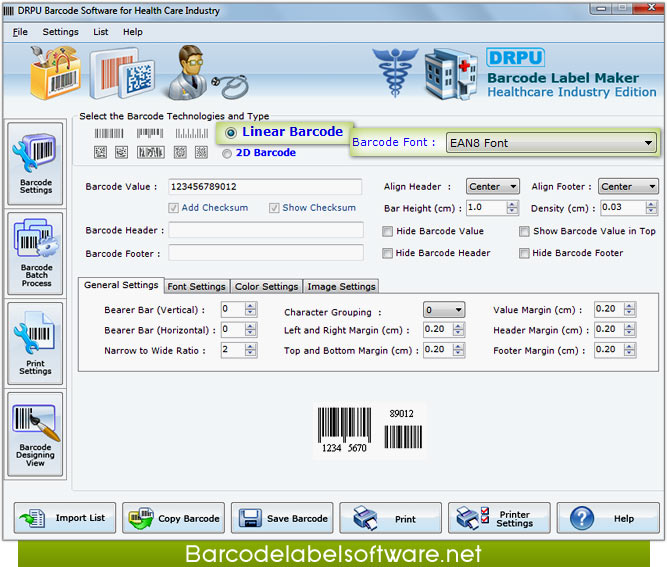The height and width of the screenshot is (567, 667).
Task: Click the wide 2D PDF barcode sample icon
Action: click(x=151, y=152)
